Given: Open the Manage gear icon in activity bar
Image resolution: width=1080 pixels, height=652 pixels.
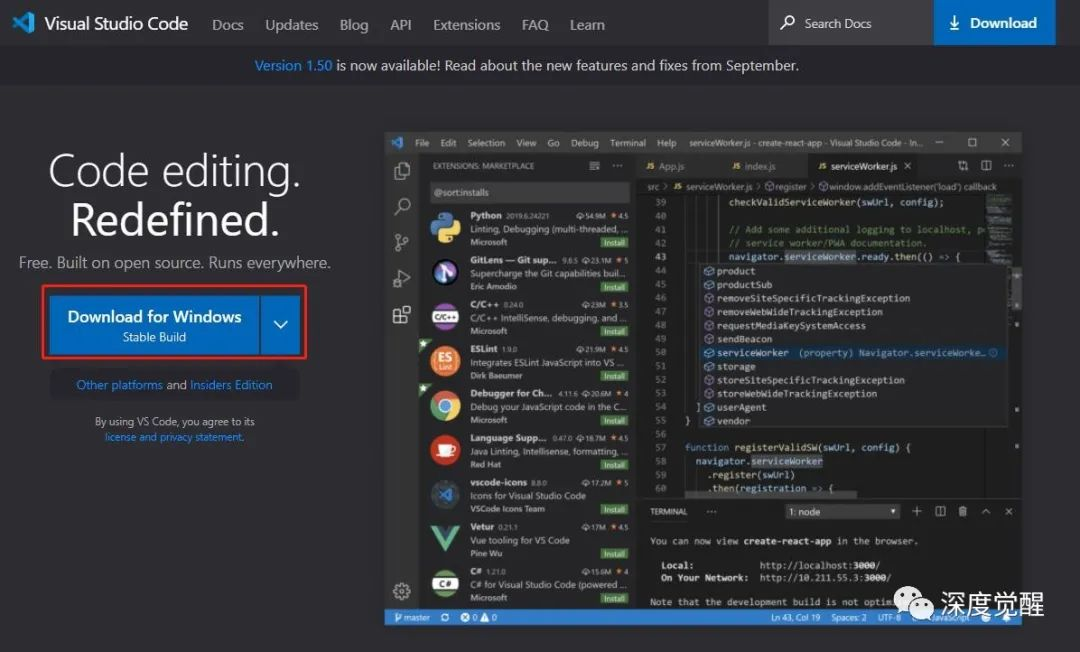Looking at the screenshot, I should pyautogui.click(x=402, y=591).
